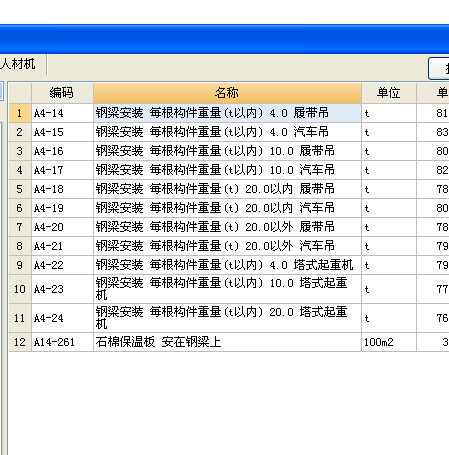The image size is (449, 455).
Task: Select name 钢梁安装 10.0 塔式起重机
Action: (x=227, y=289)
